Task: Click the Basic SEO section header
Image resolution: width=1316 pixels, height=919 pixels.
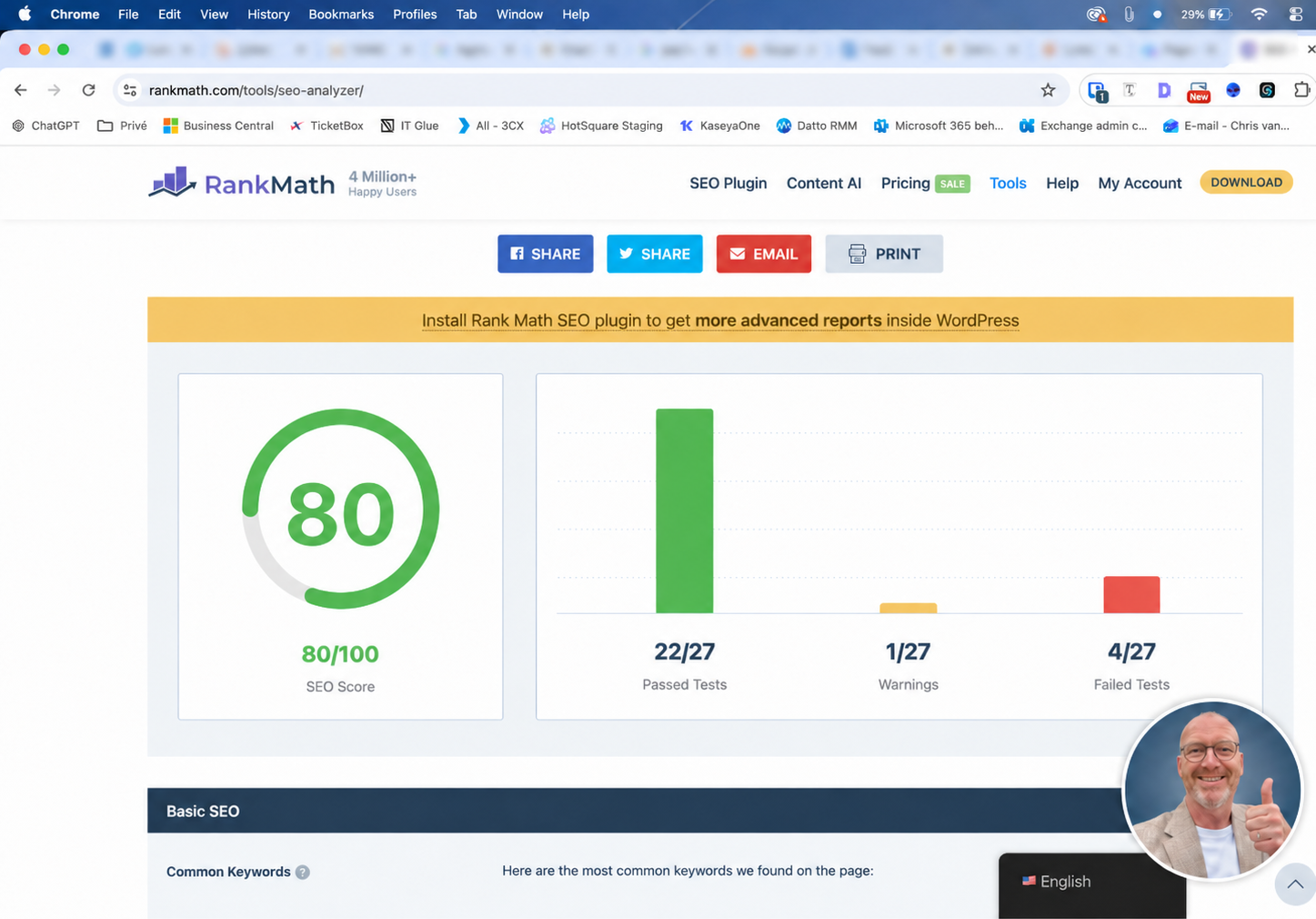Action: tap(637, 811)
